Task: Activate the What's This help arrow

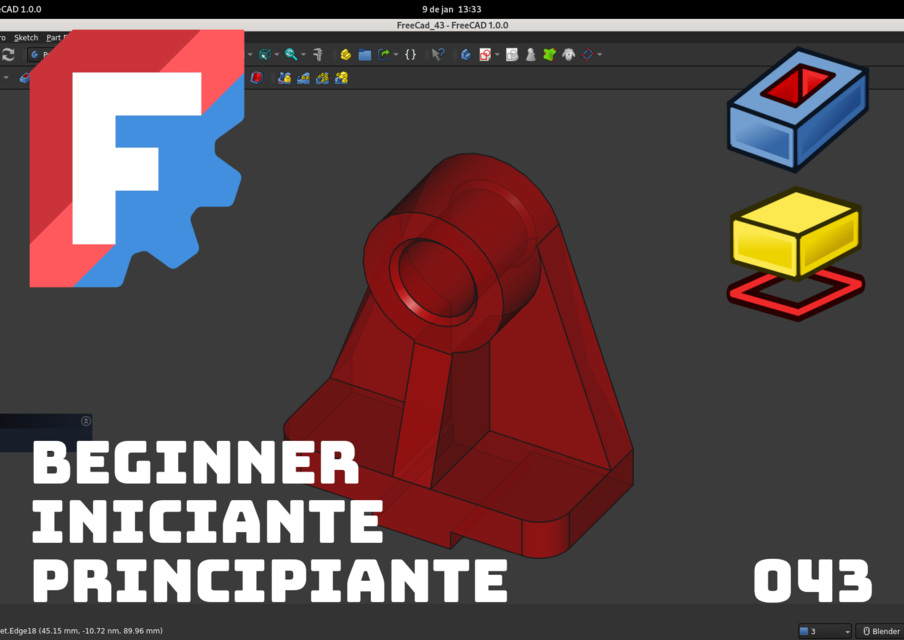Action: coord(437,53)
